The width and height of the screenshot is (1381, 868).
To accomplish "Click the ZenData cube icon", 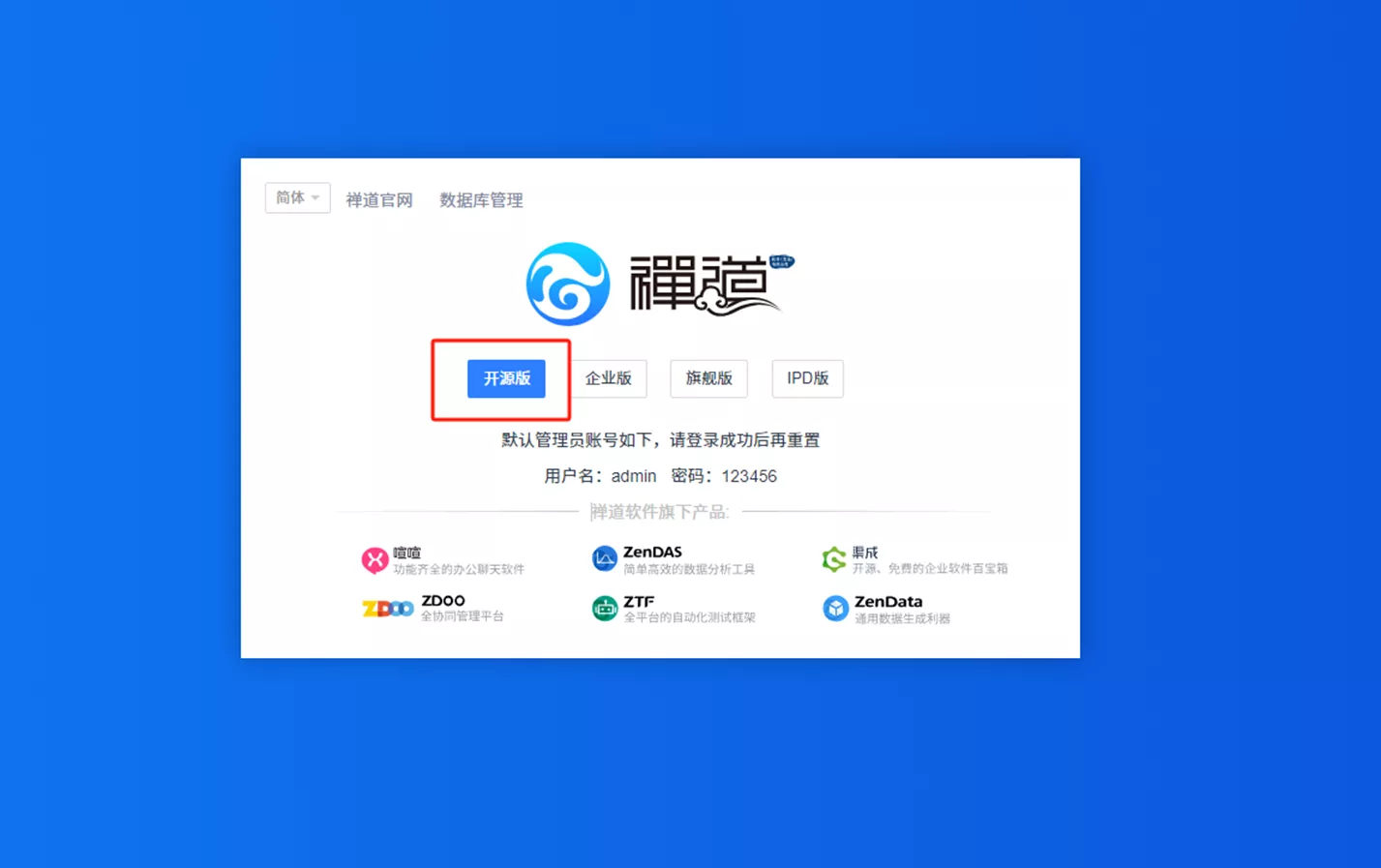I will click(x=835, y=608).
